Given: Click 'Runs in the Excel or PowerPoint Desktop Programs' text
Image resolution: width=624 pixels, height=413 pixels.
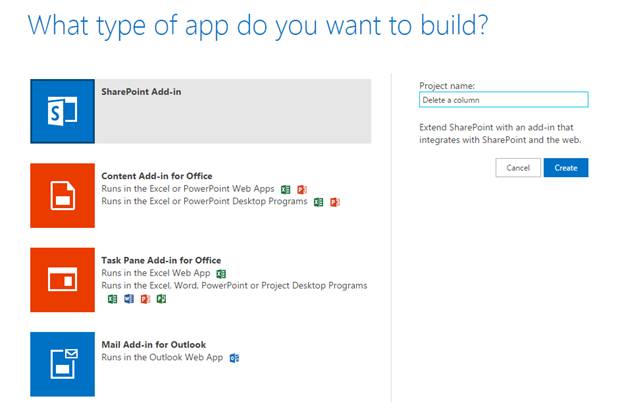Looking at the screenshot, I should coord(204,201).
